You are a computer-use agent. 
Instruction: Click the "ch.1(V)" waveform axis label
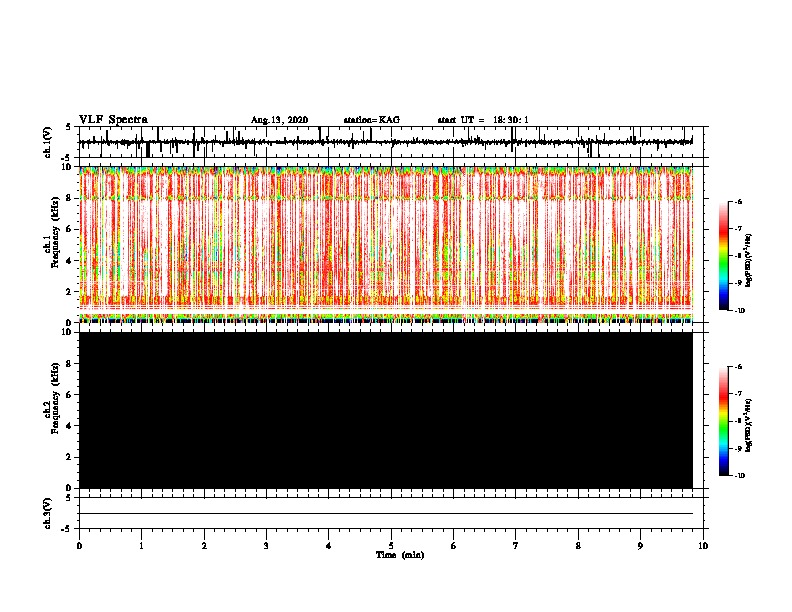pos(48,142)
